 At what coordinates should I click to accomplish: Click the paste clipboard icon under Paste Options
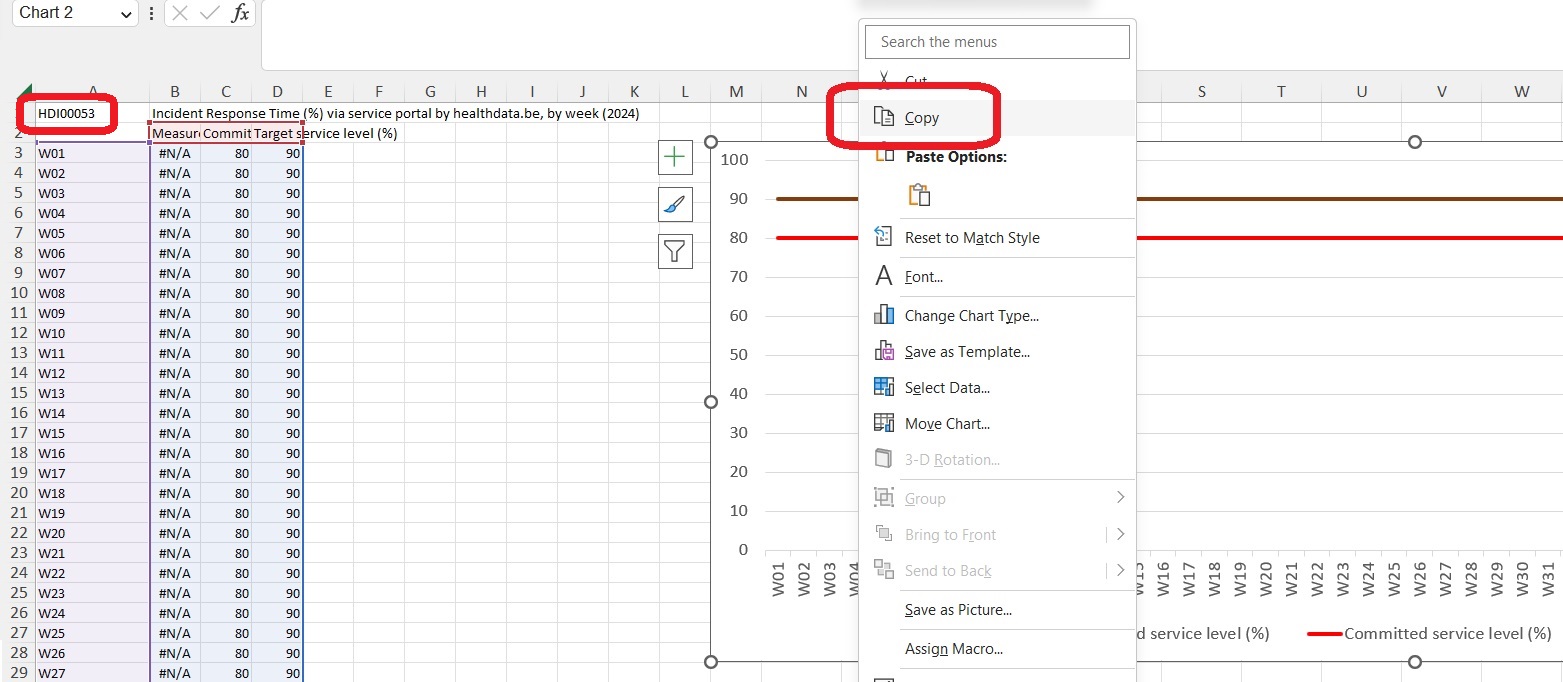919,195
